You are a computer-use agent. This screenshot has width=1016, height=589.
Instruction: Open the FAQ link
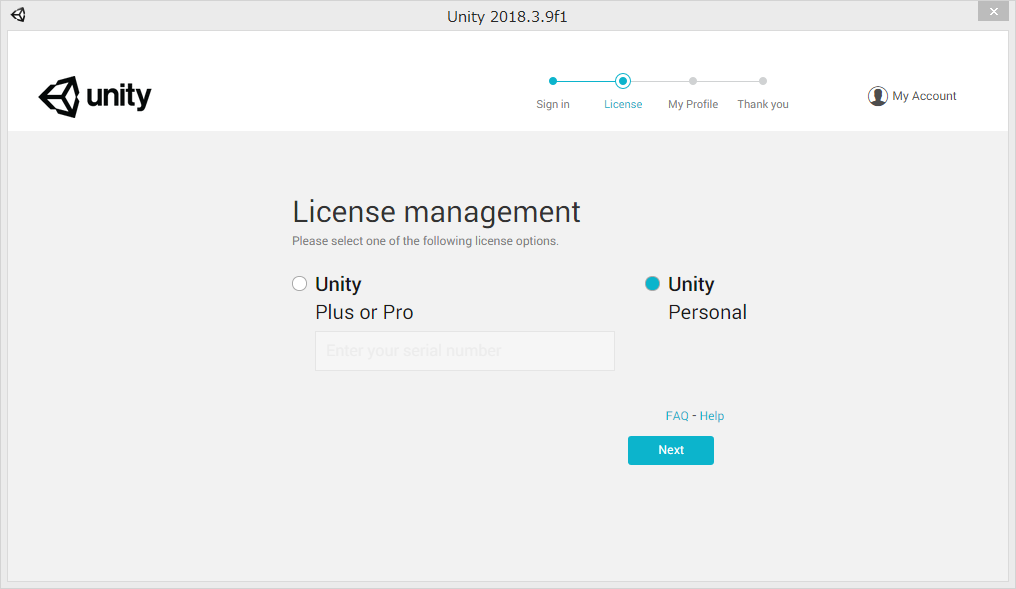pos(676,416)
